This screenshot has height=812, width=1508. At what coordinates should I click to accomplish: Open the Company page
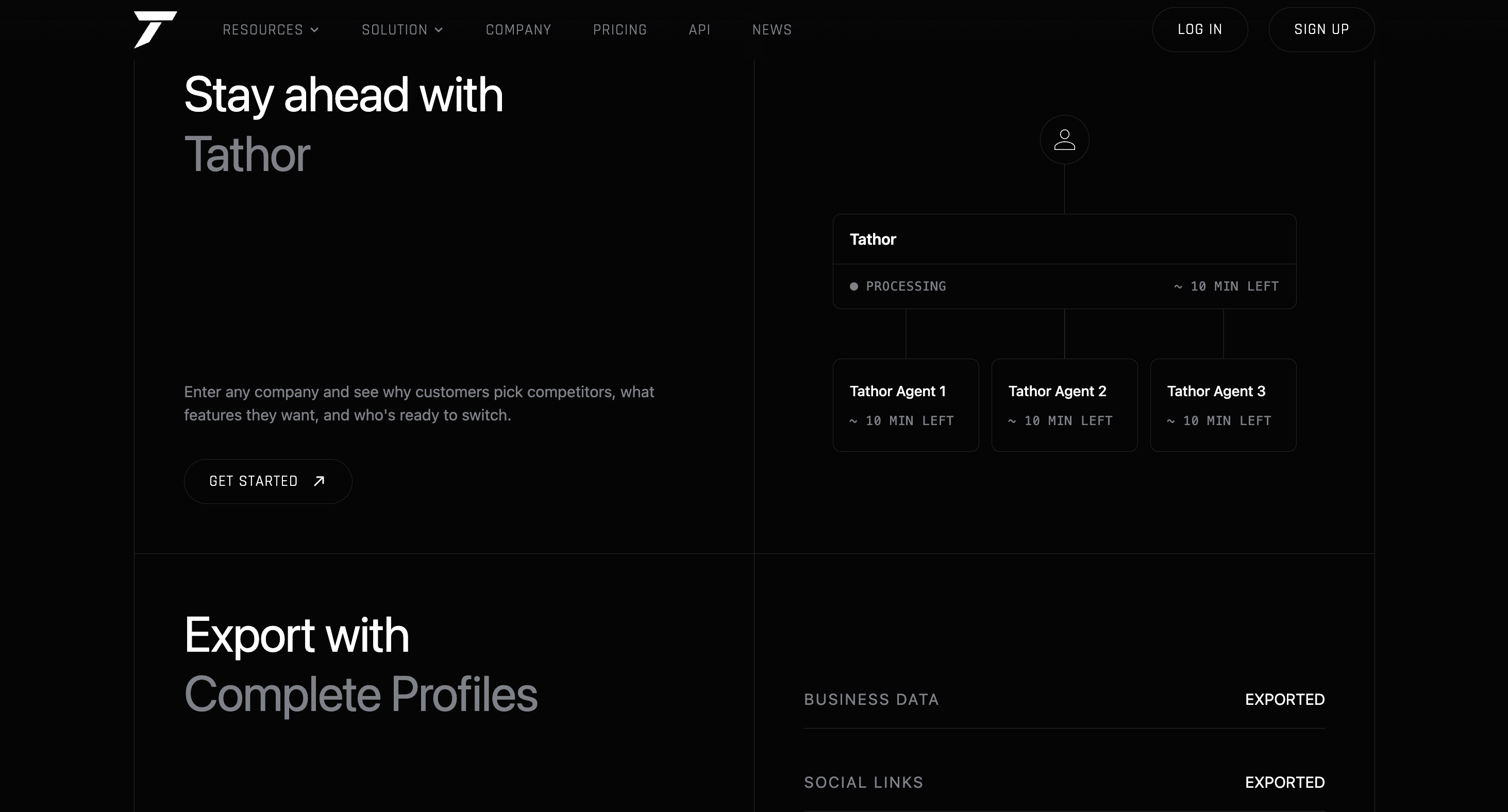pos(518,30)
